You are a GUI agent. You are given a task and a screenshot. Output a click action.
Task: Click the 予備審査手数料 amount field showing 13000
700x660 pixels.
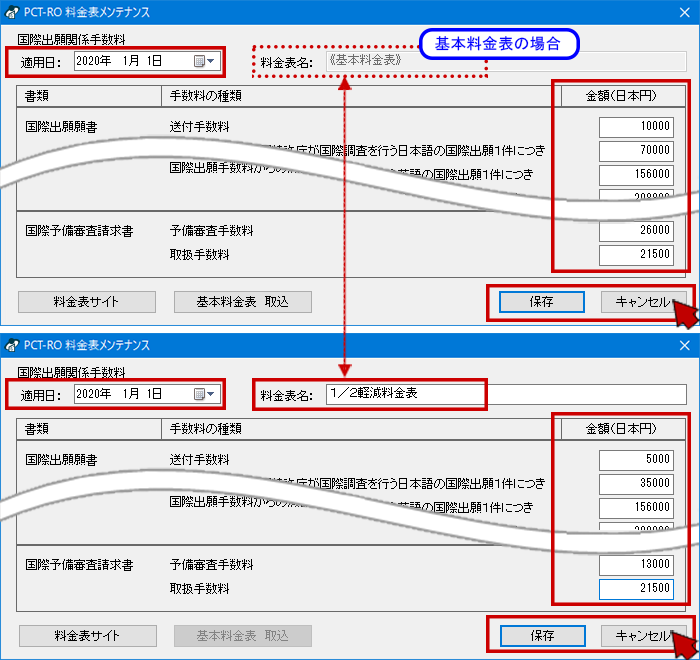(637, 565)
